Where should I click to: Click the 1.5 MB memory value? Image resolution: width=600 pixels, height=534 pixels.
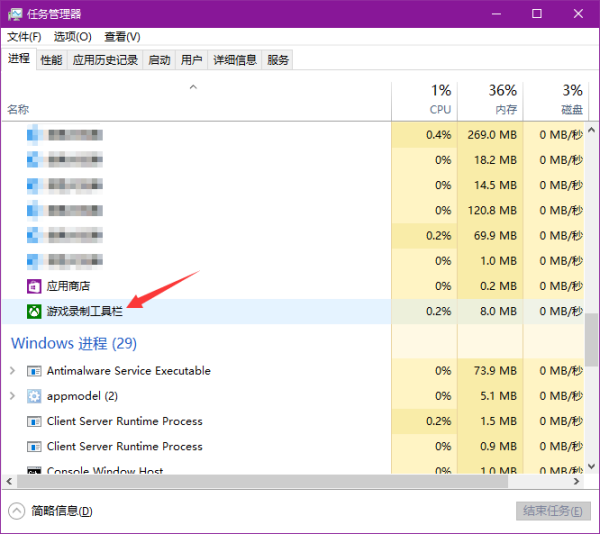[498, 422]
